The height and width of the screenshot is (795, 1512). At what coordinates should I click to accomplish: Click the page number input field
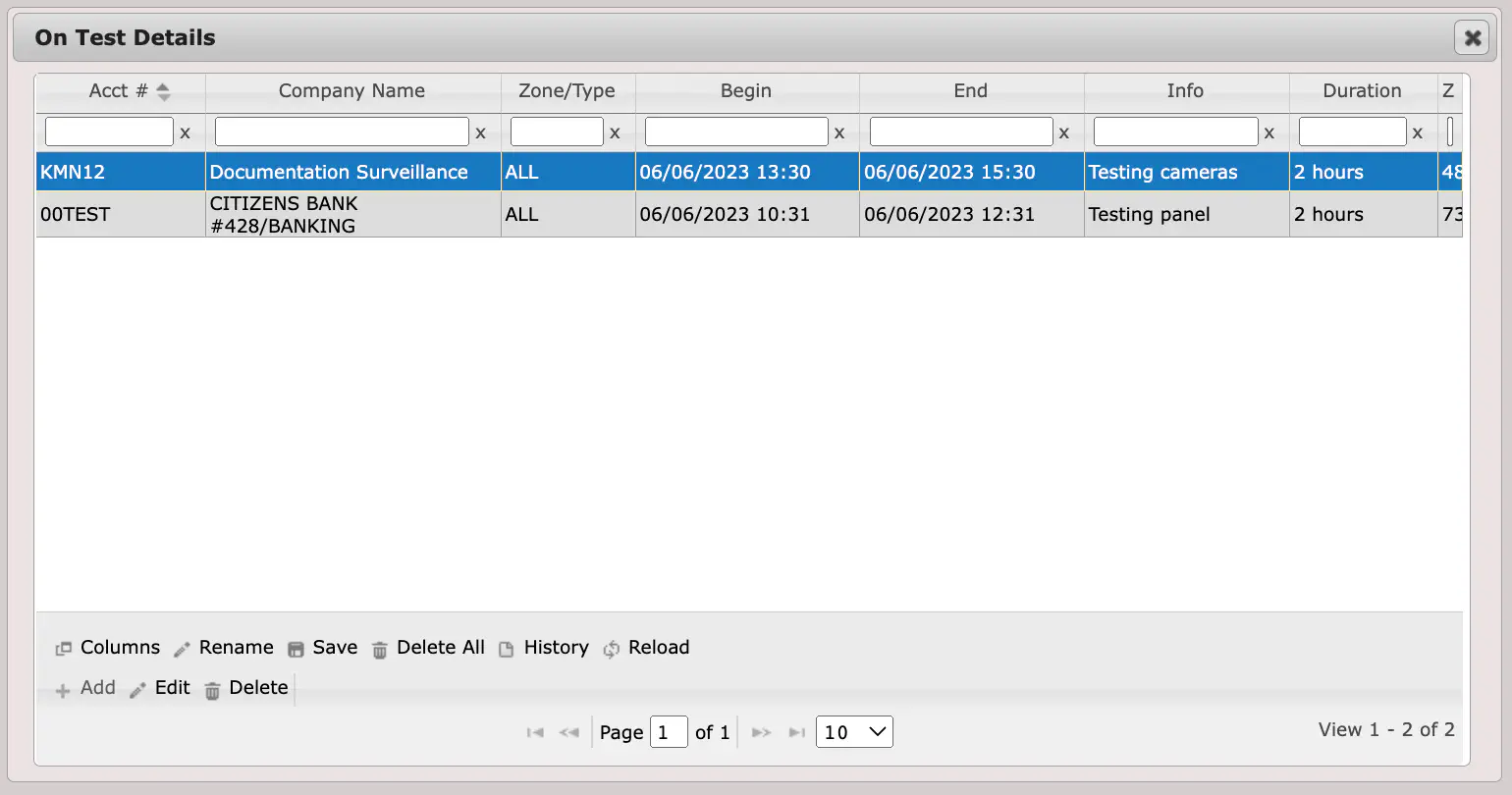point(669,732)
